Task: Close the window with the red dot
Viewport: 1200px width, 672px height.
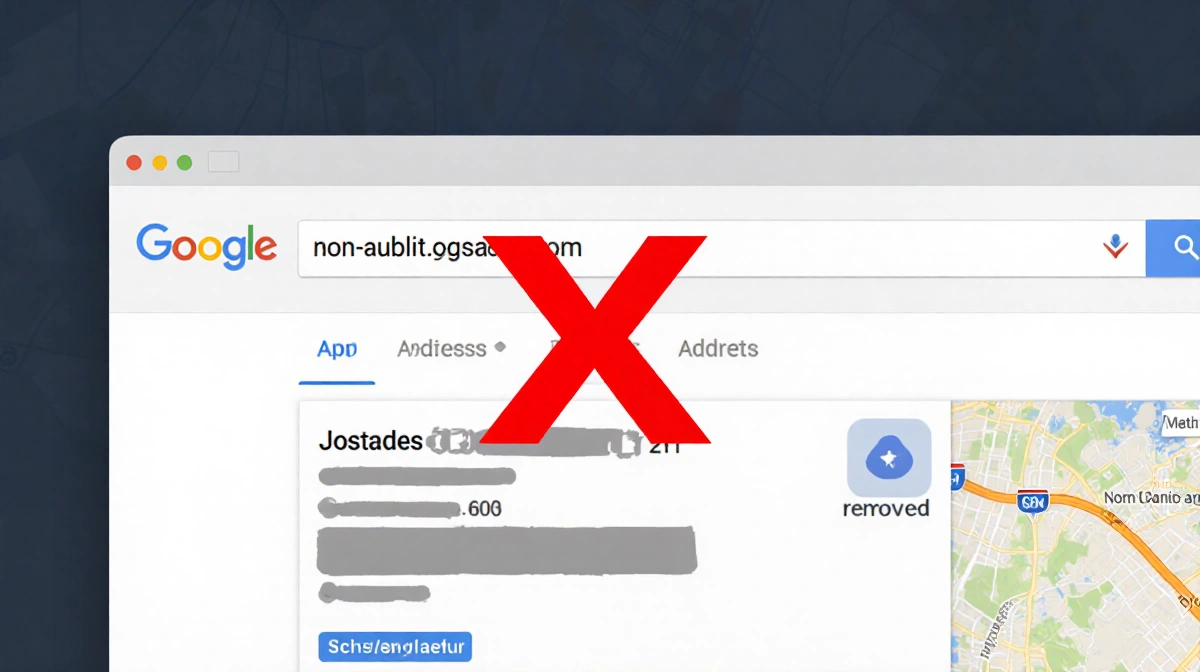Action: click(x=133, y=163)
